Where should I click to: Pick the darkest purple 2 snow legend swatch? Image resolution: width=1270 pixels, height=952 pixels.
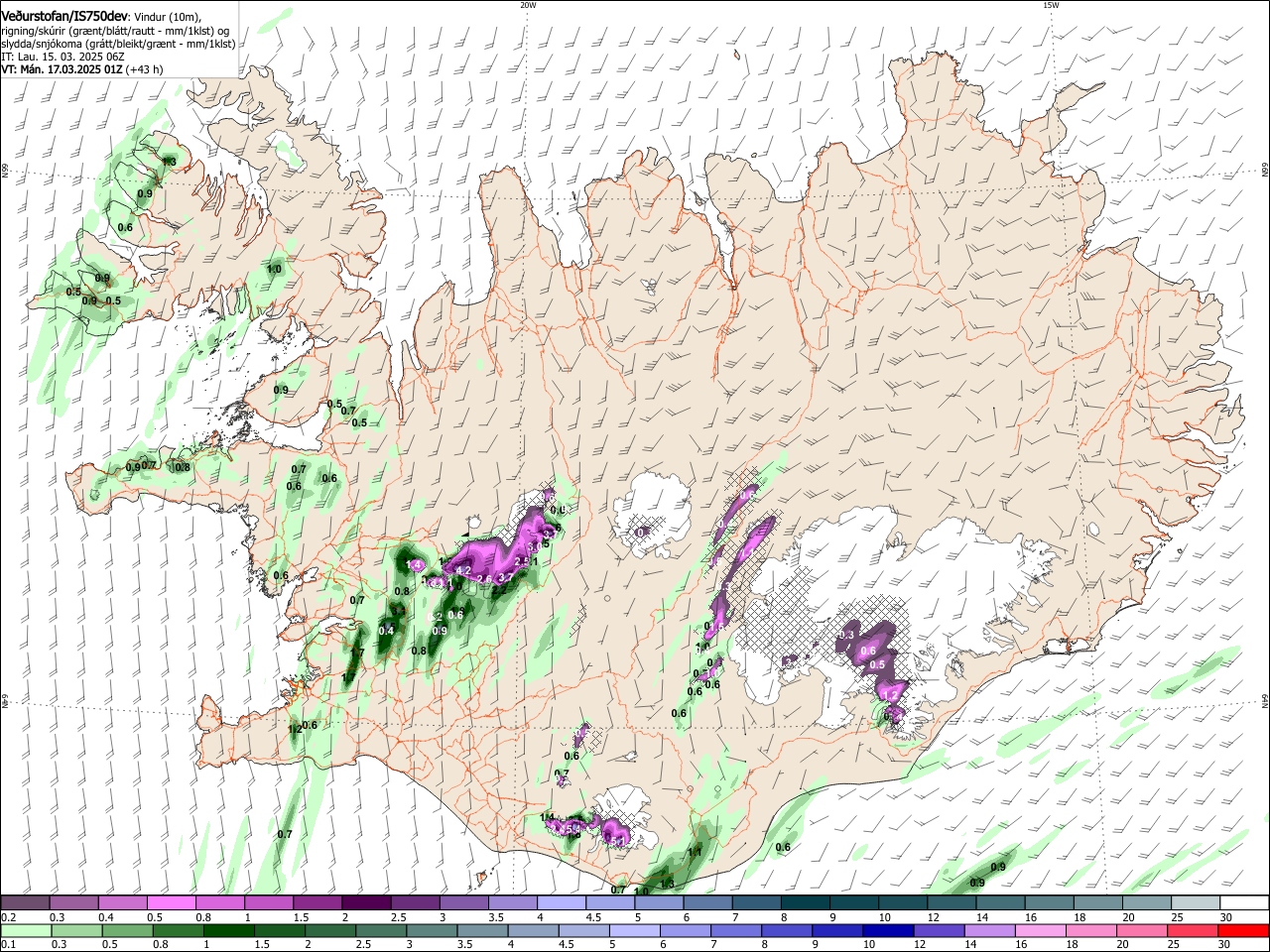366,902
